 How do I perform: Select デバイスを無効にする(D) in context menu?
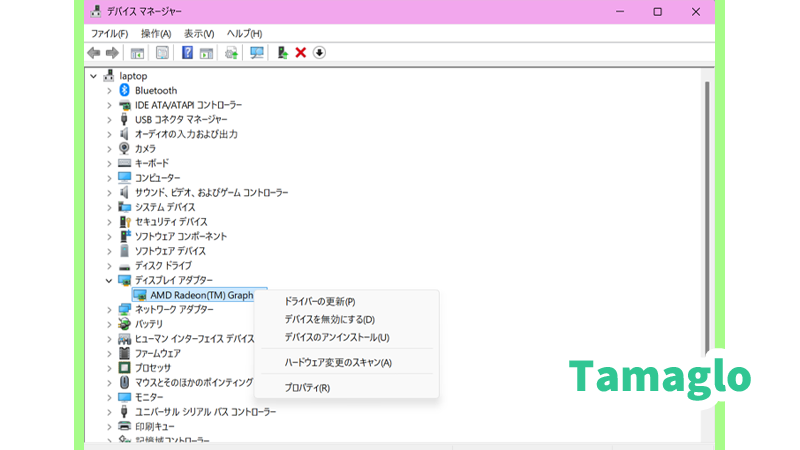(330, 319)
